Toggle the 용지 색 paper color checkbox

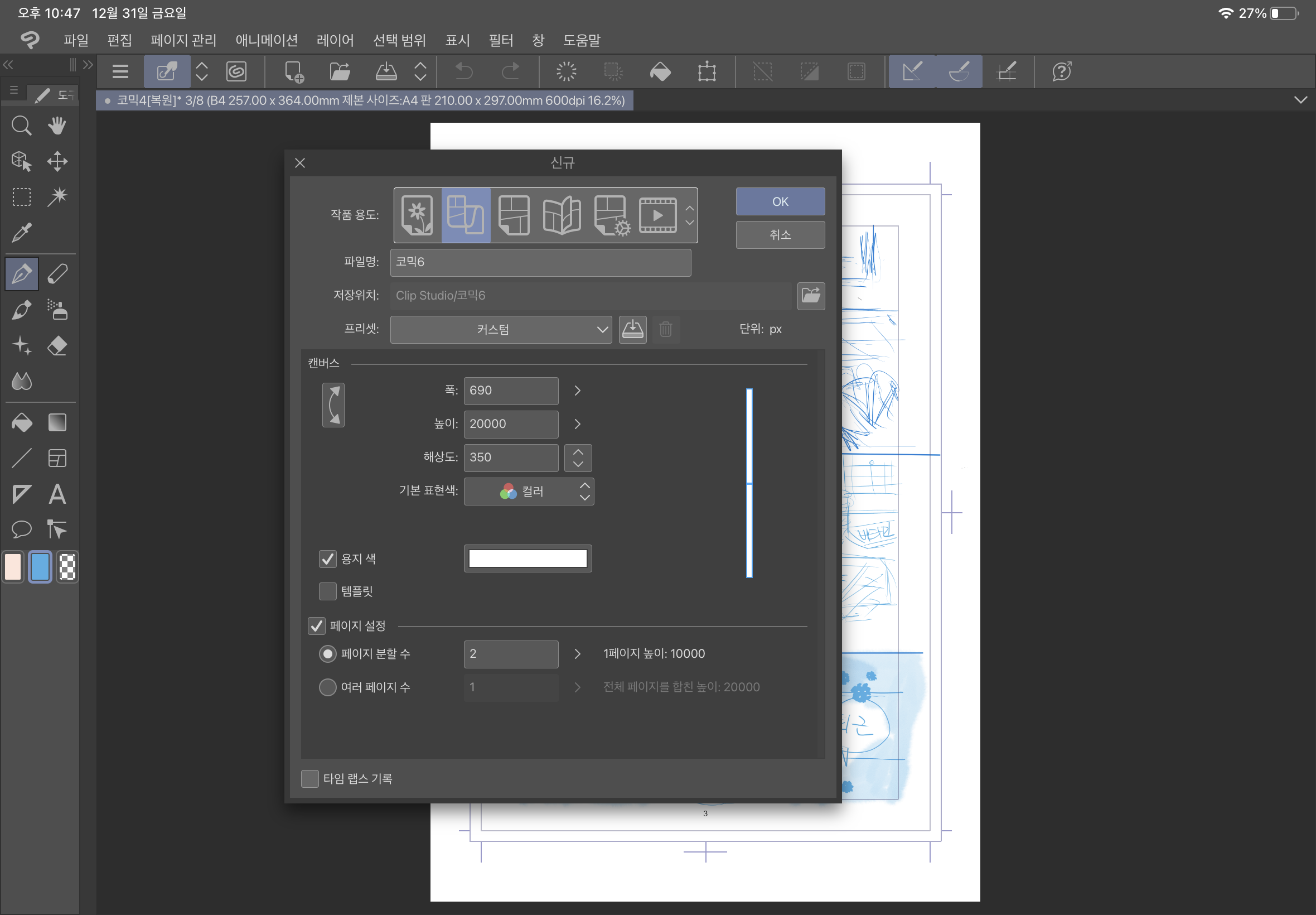click(328, 559)
